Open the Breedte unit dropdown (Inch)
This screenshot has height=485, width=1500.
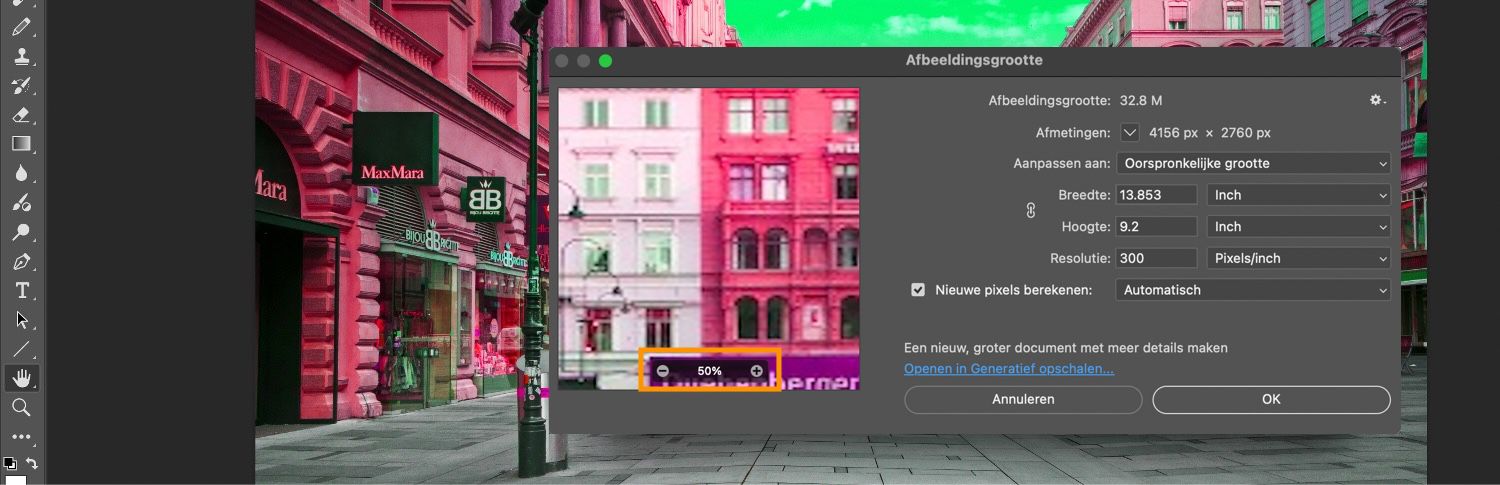[x=1299, y=195]
